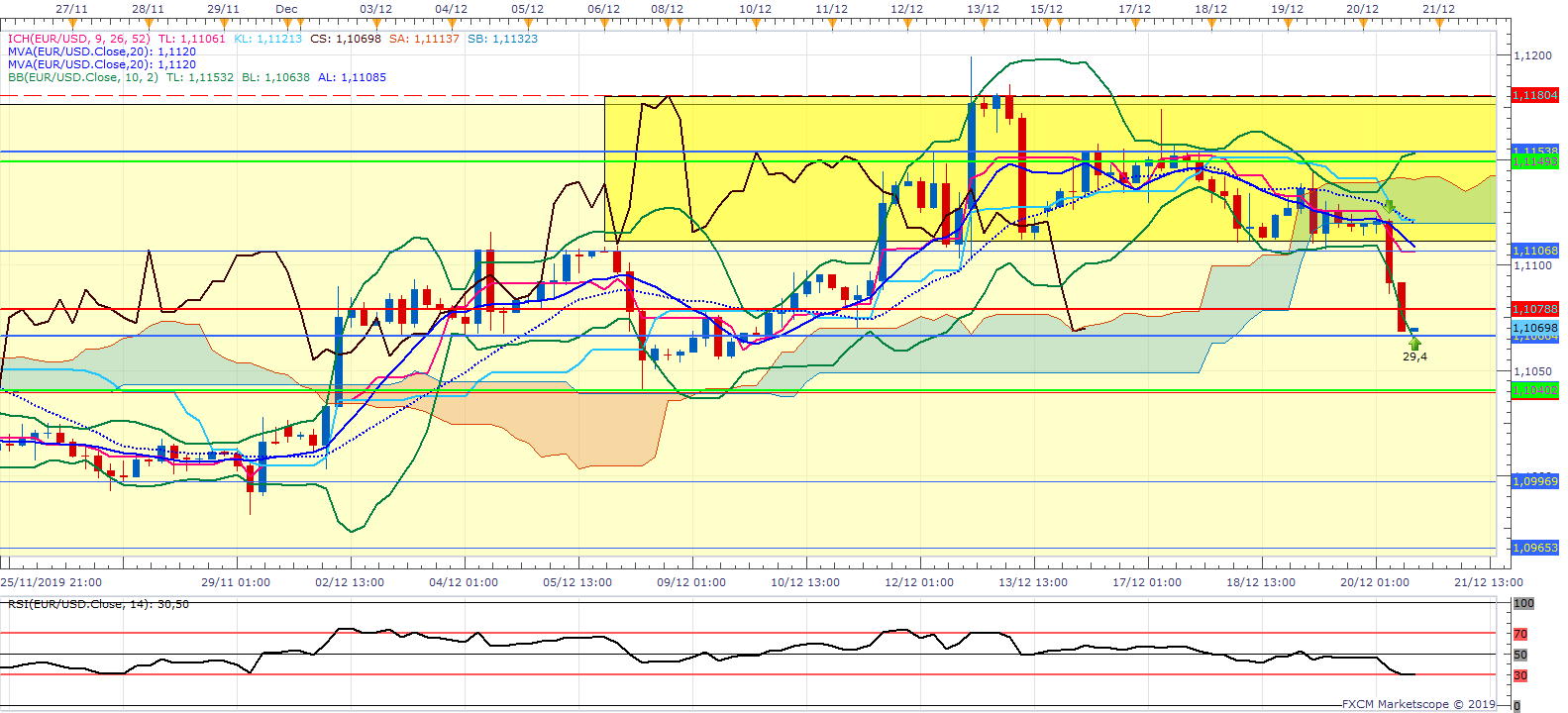The height and width of the screenshot is (713, 1568).
Task: Click the green down-arrow signal in the cloud near 20/12
Action: [x=1390, y=206]
